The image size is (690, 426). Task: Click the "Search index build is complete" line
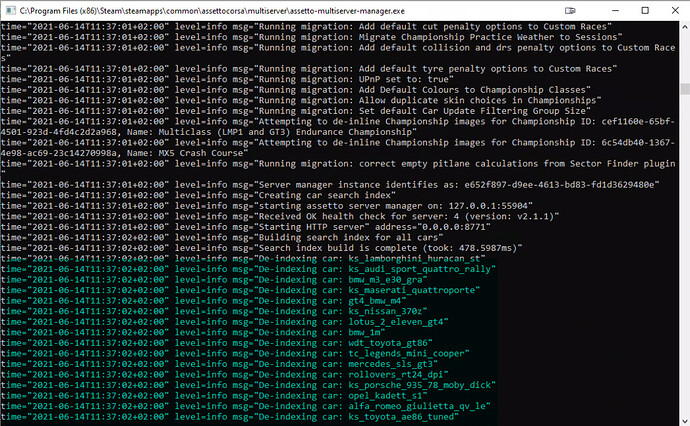click(x=261, y=248)
